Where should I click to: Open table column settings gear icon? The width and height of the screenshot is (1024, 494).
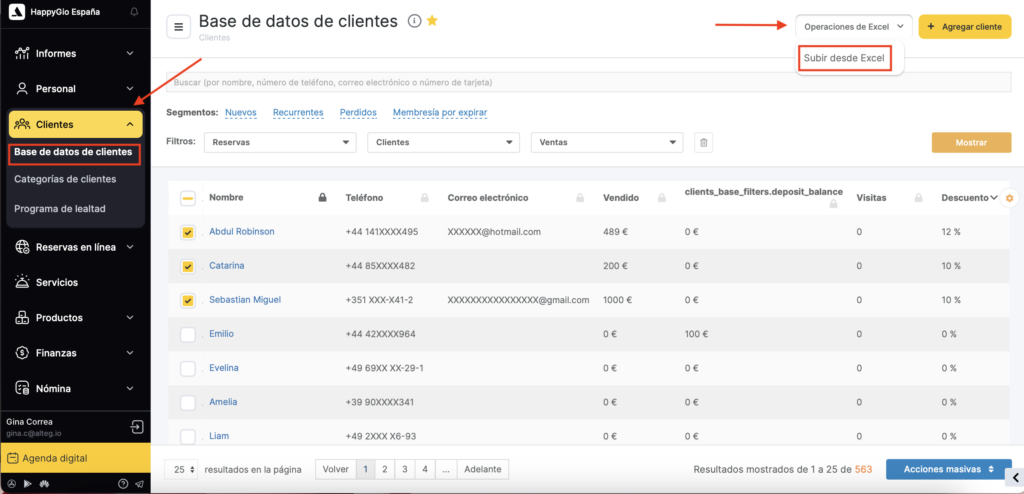1009,198
